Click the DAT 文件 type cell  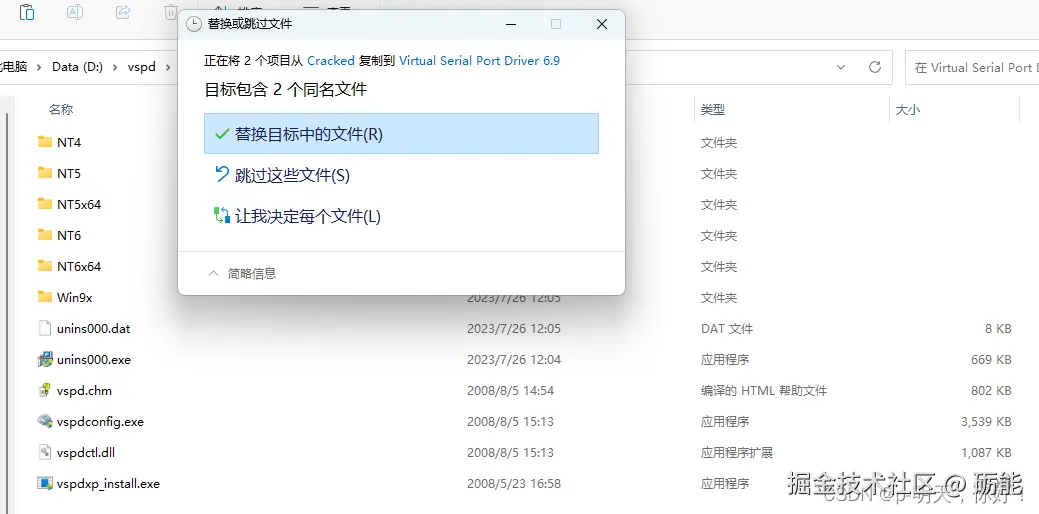click(x=727, y=329)
